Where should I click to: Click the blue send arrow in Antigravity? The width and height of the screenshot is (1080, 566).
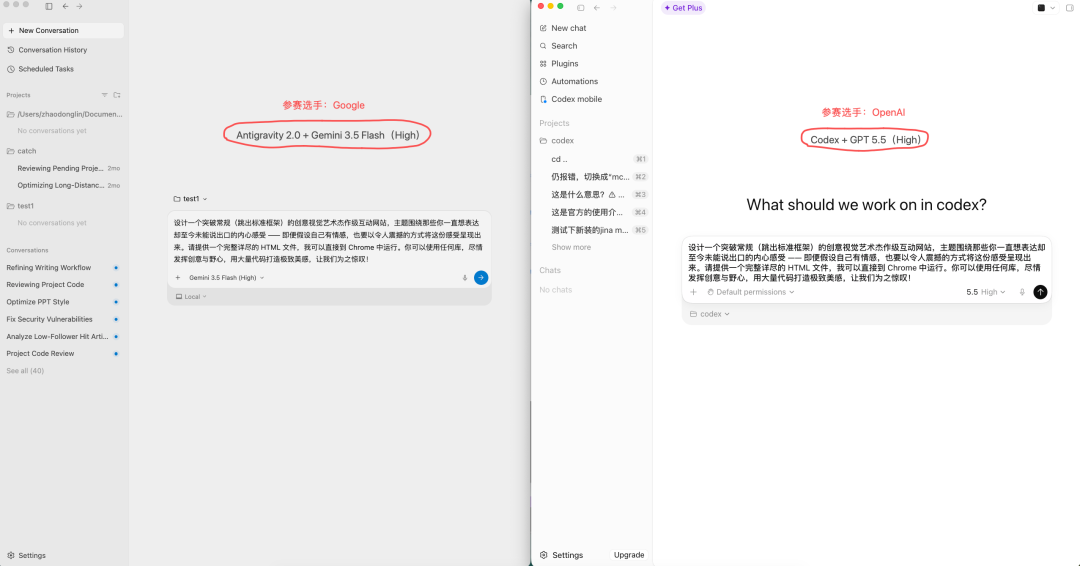481,277
